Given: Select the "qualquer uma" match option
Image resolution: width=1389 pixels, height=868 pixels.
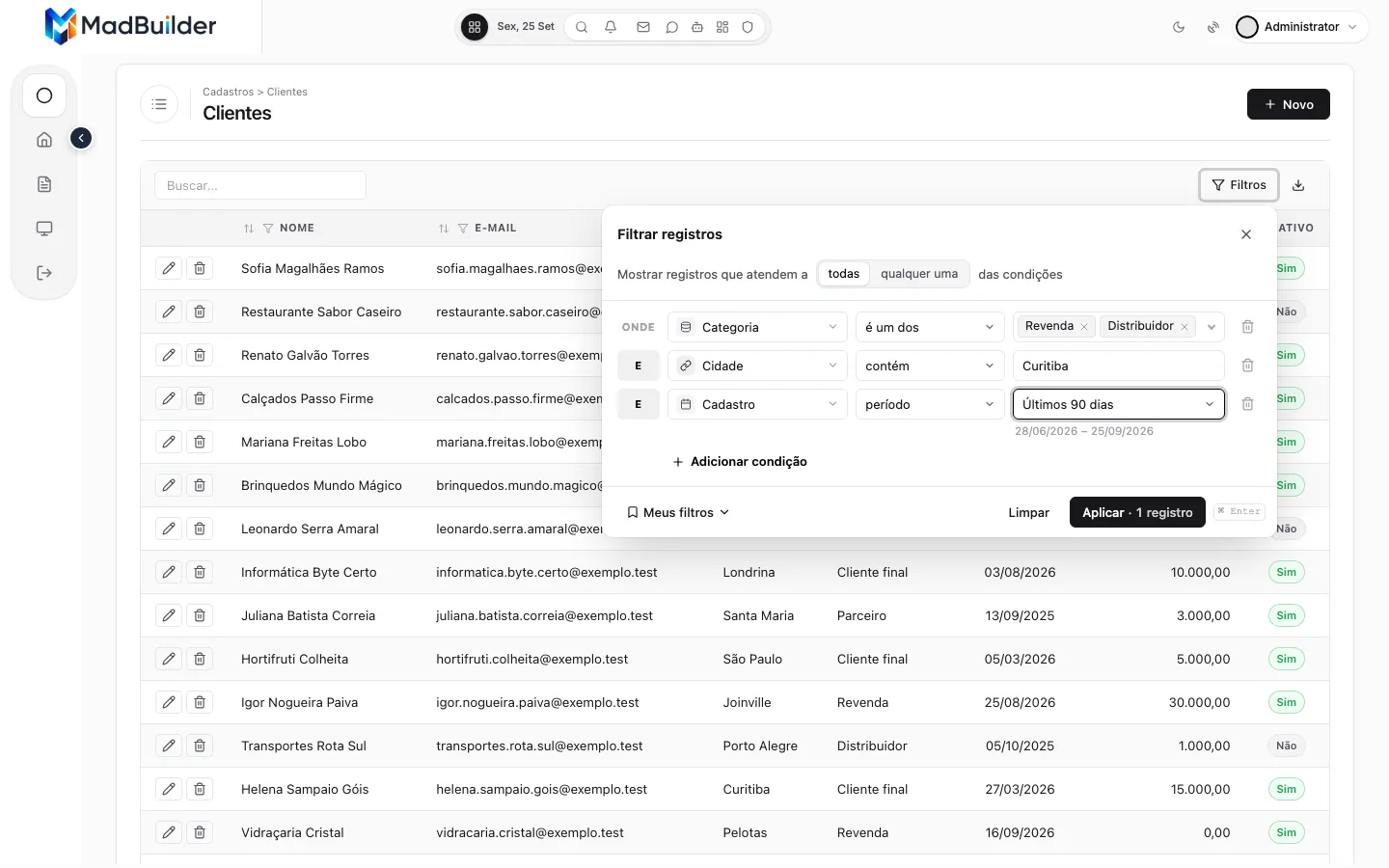Looking at the screenshot, I should (919, 274).
